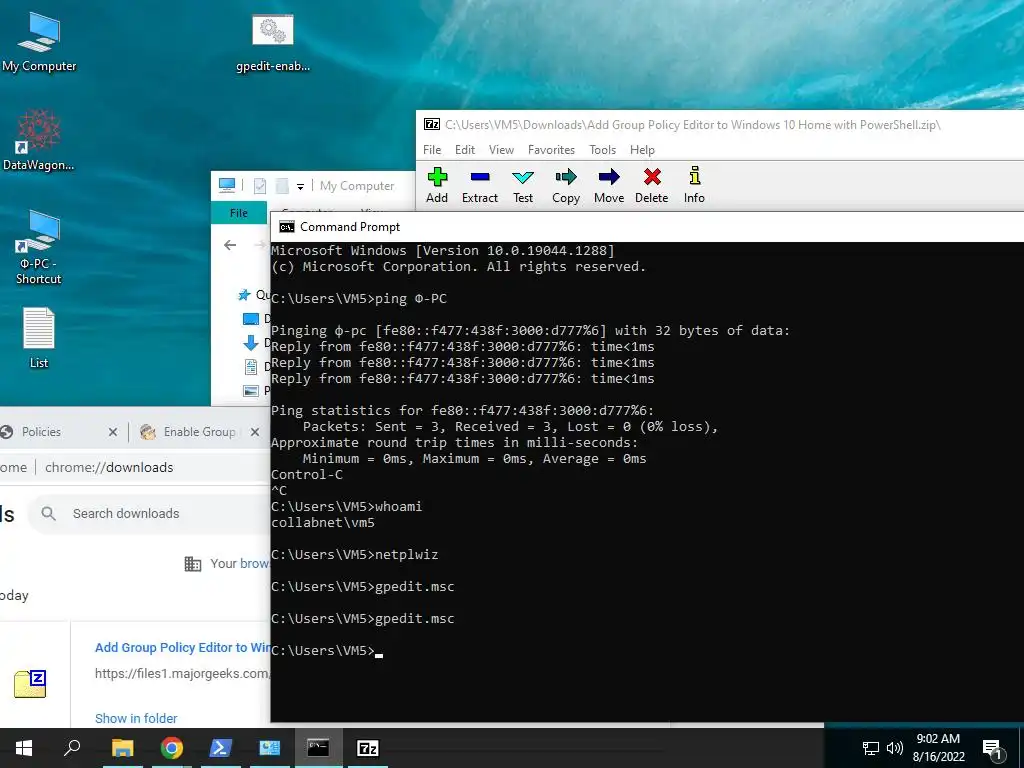Click the back arrow in File Explorer
Viewport: 1024px width, 768px height.
pos(230,245)
